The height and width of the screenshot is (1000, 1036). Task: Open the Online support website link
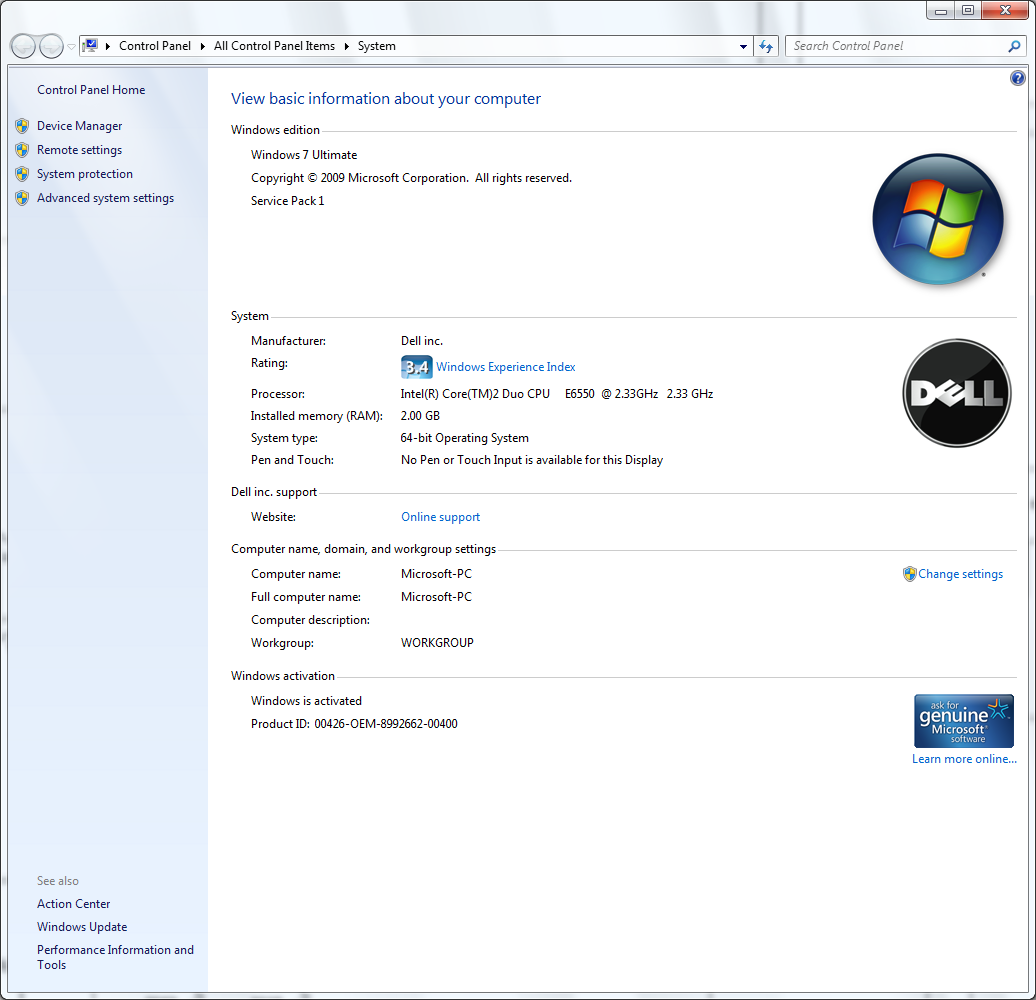point(440,517)
